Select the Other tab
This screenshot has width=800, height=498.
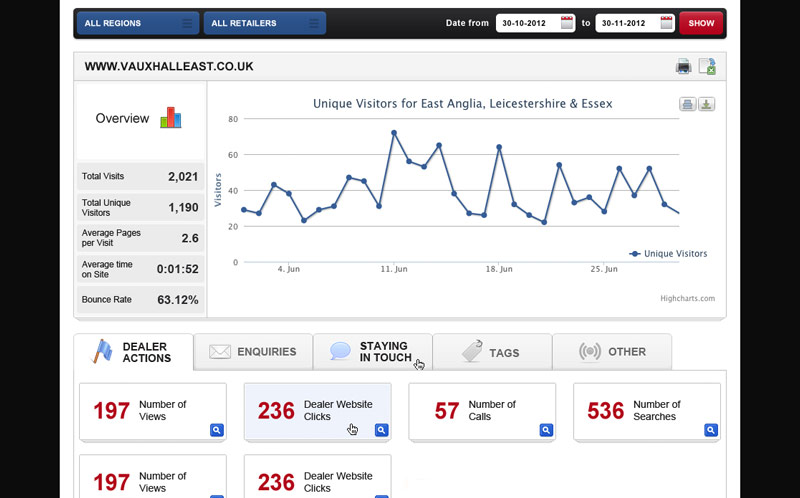(x=612, y=352)
